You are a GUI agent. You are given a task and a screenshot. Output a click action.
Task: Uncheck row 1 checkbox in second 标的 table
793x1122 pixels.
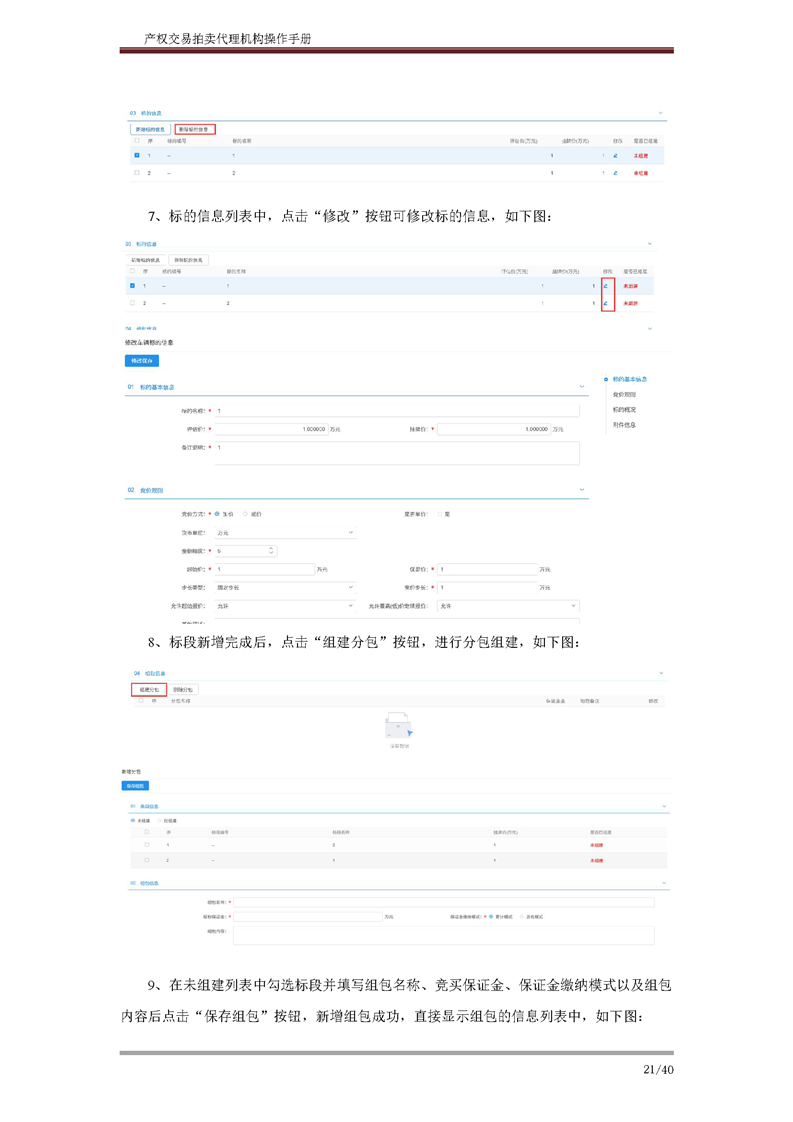coord(132,286)
